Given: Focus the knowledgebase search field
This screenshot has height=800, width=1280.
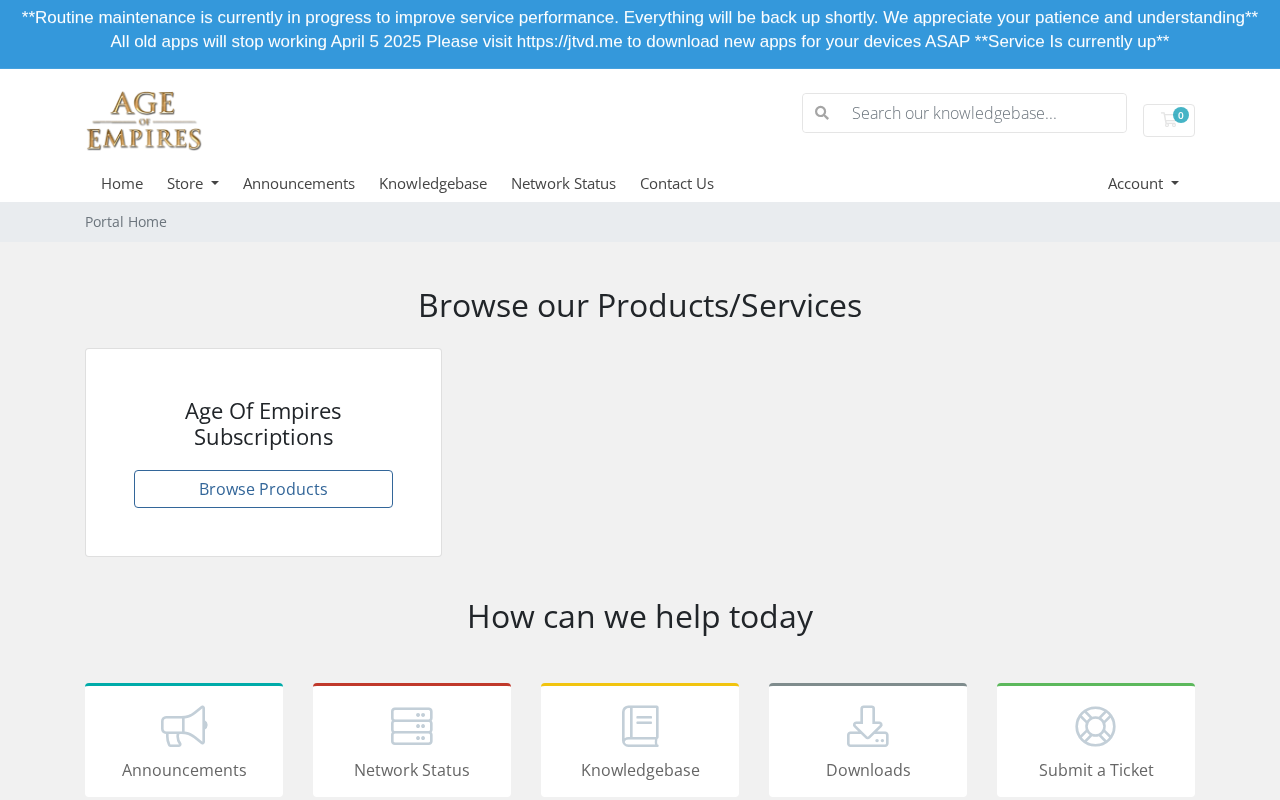Looking at the screenshot, I should (x=983, y=113).
